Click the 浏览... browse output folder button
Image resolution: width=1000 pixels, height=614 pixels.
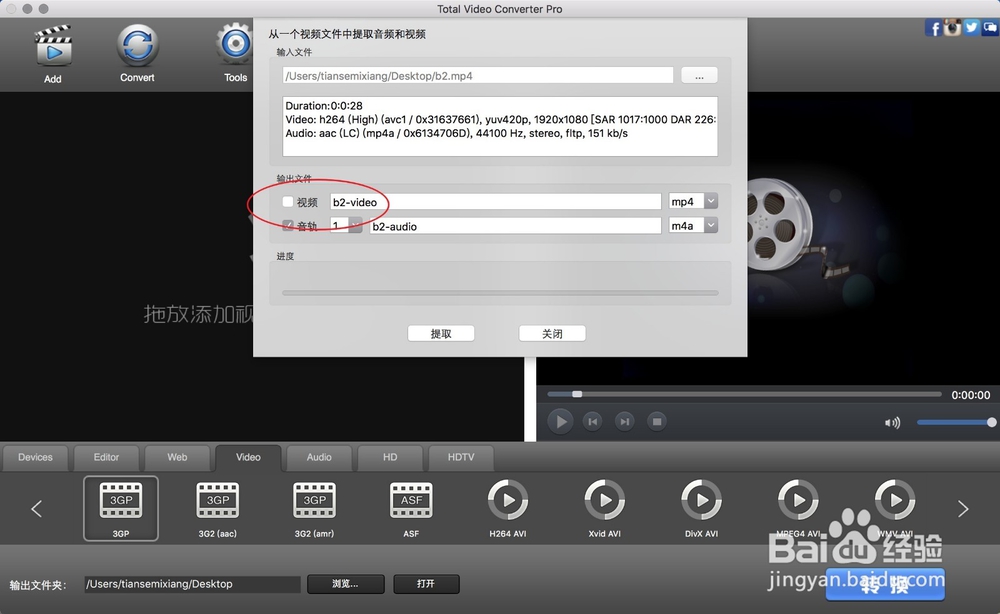(346, 583)
